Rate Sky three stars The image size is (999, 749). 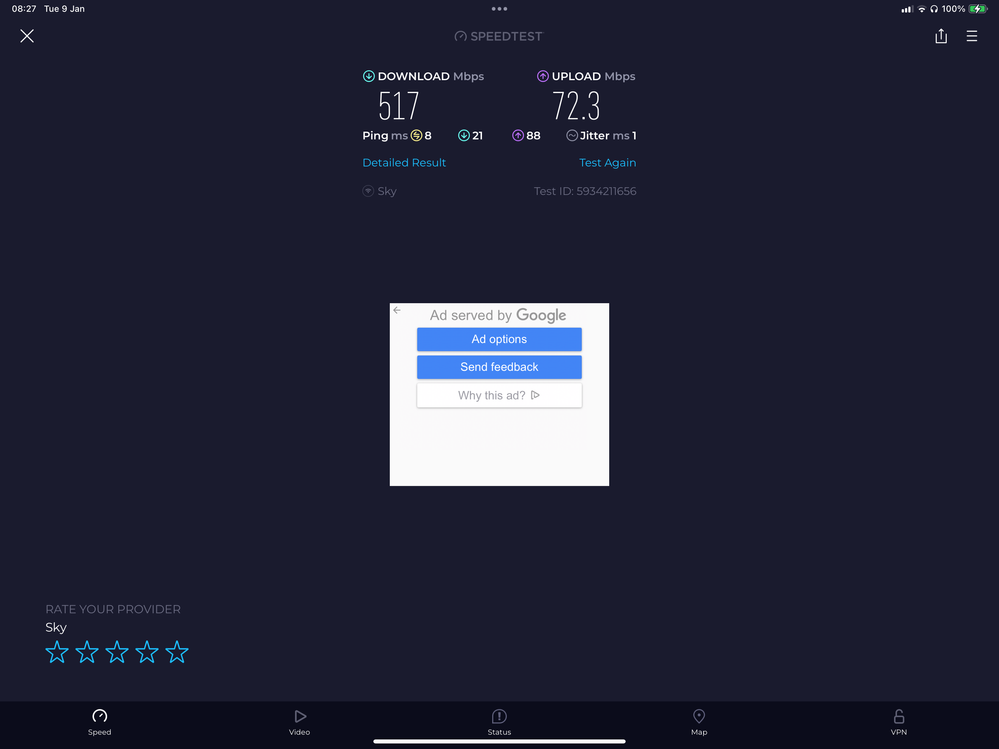coord(117,653)
